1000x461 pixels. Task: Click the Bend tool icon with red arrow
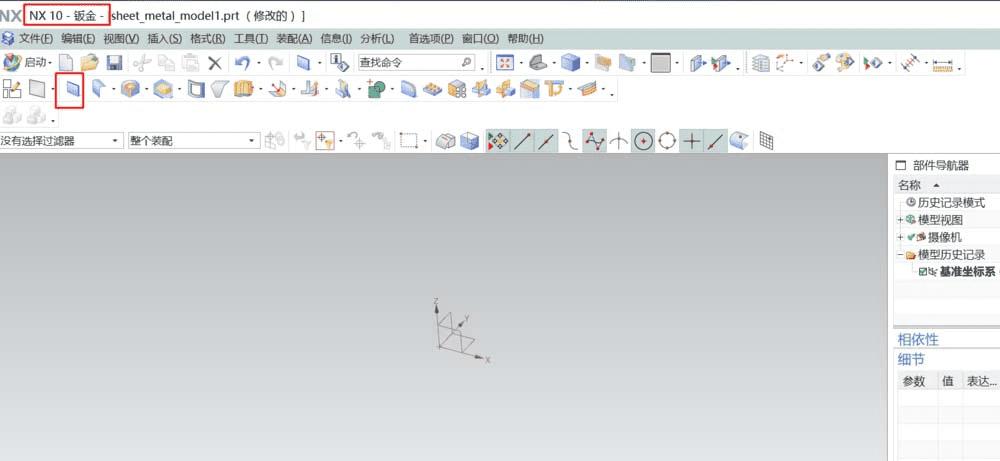pos(277,89)
